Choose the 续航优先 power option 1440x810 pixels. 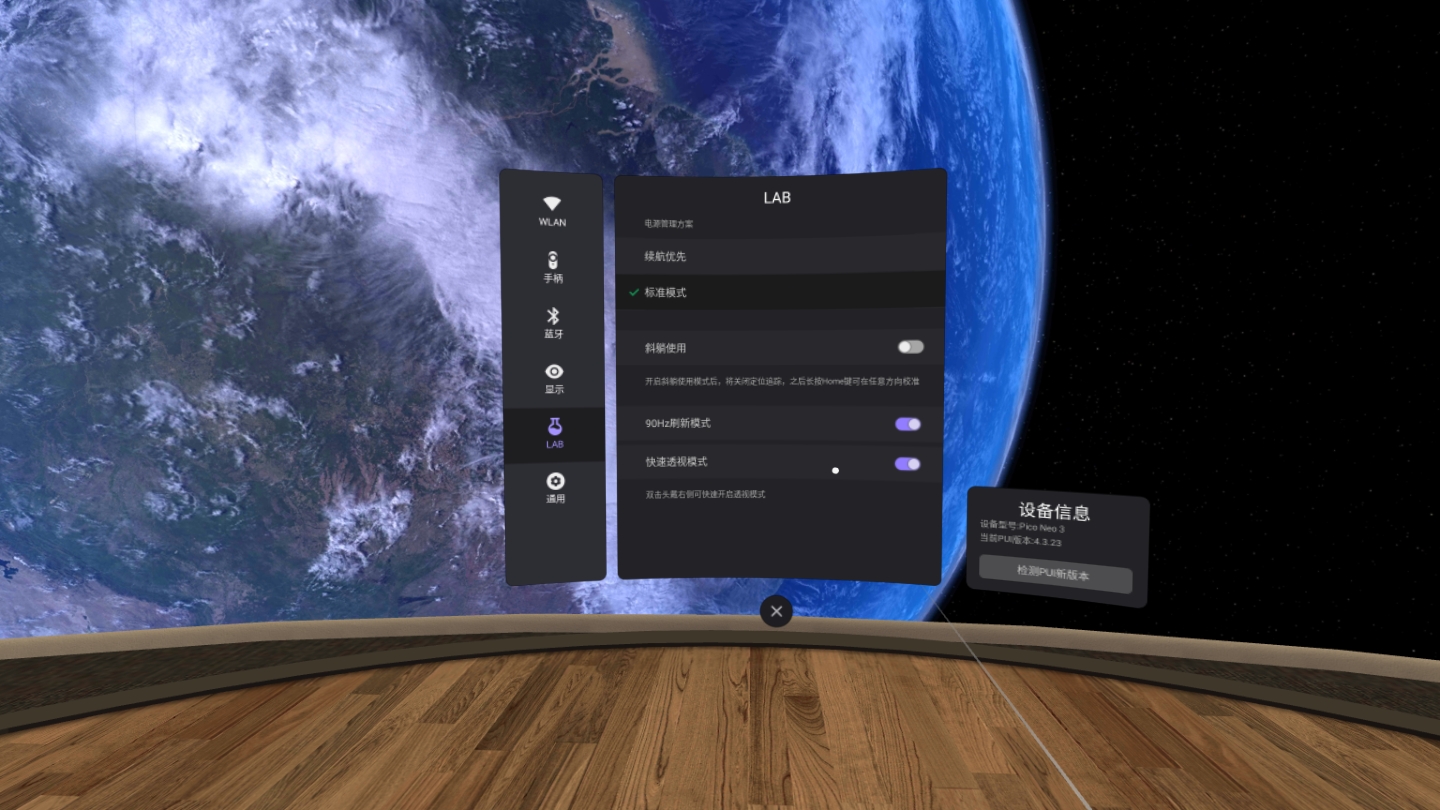coord(666,257)
